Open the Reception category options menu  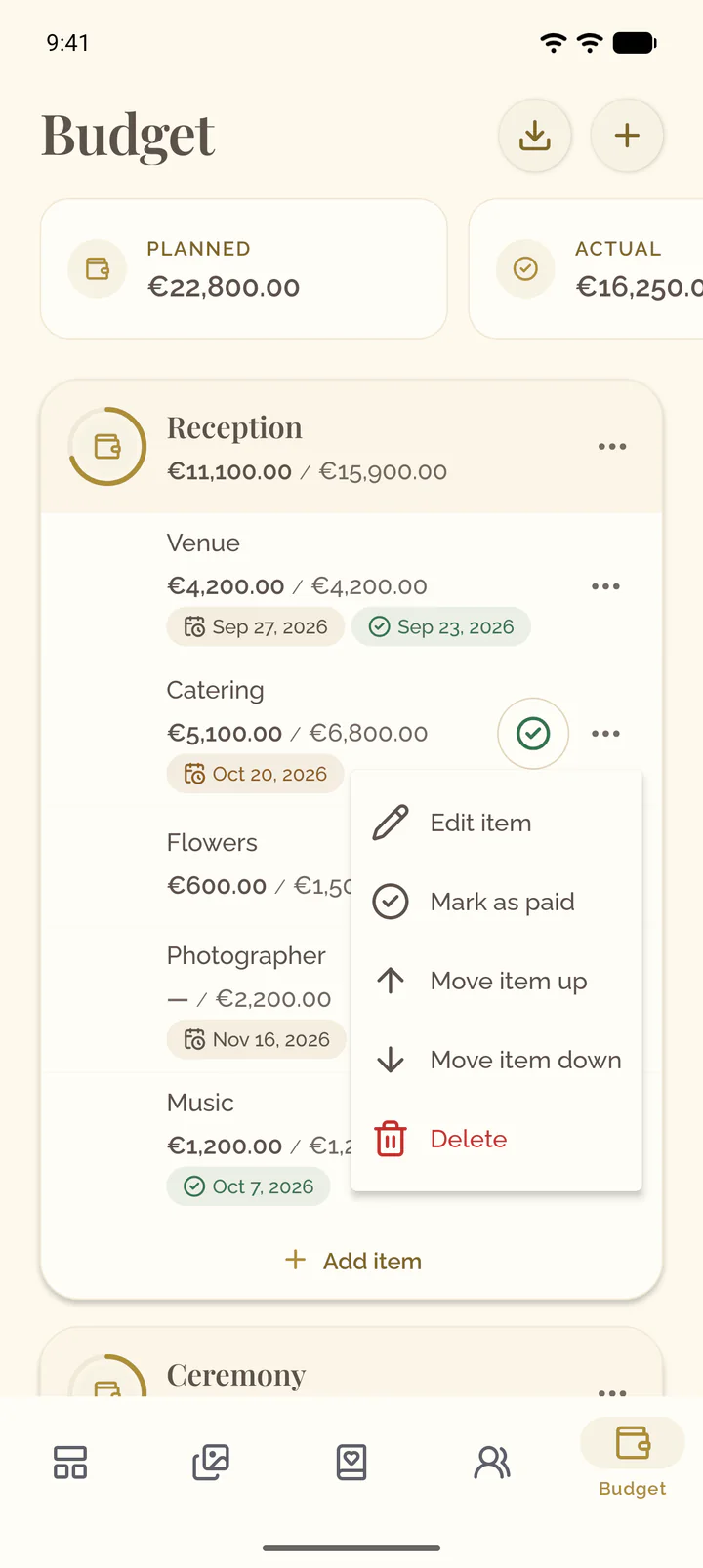pos(612,446)
